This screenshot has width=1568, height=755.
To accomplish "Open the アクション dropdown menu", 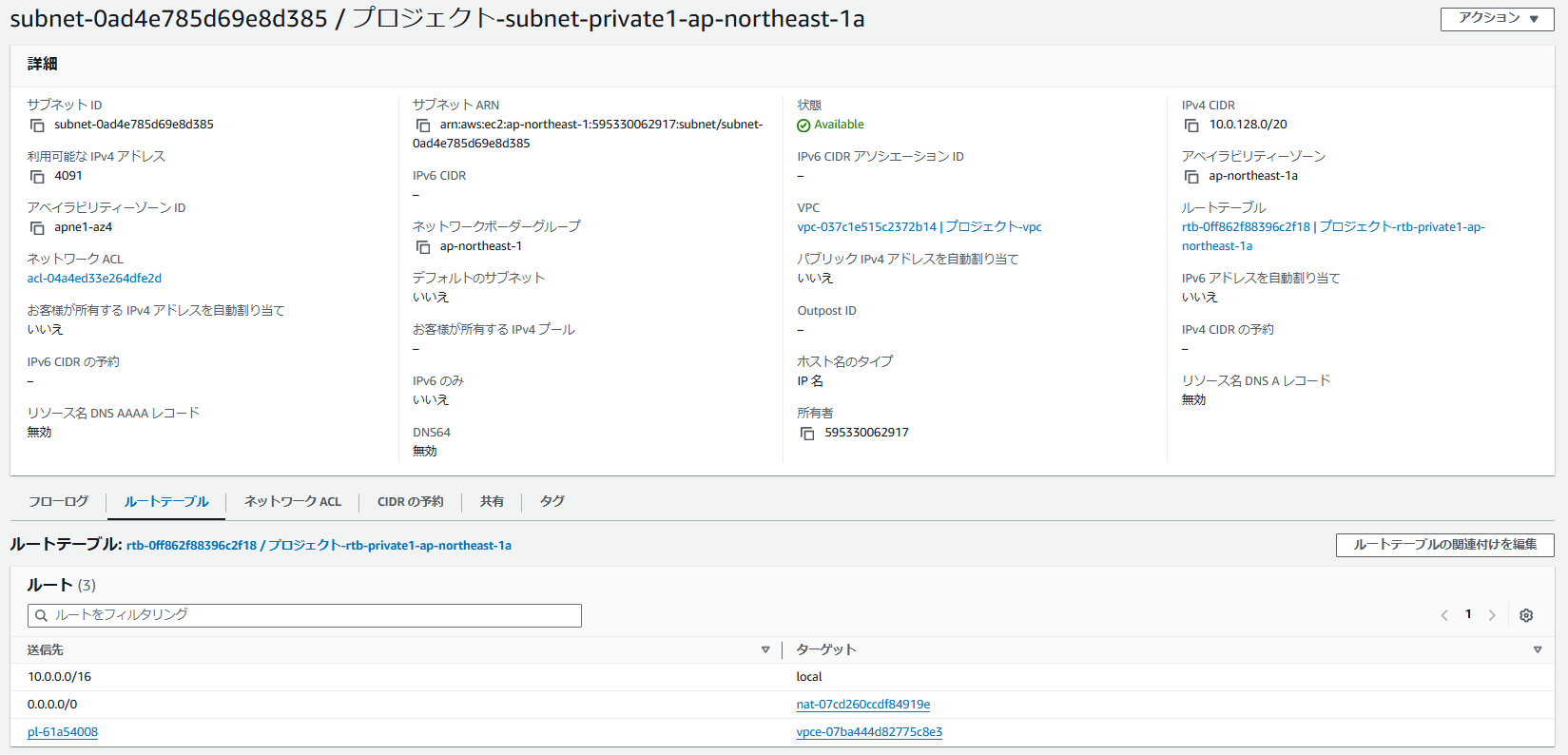I will click(1497, 19).
